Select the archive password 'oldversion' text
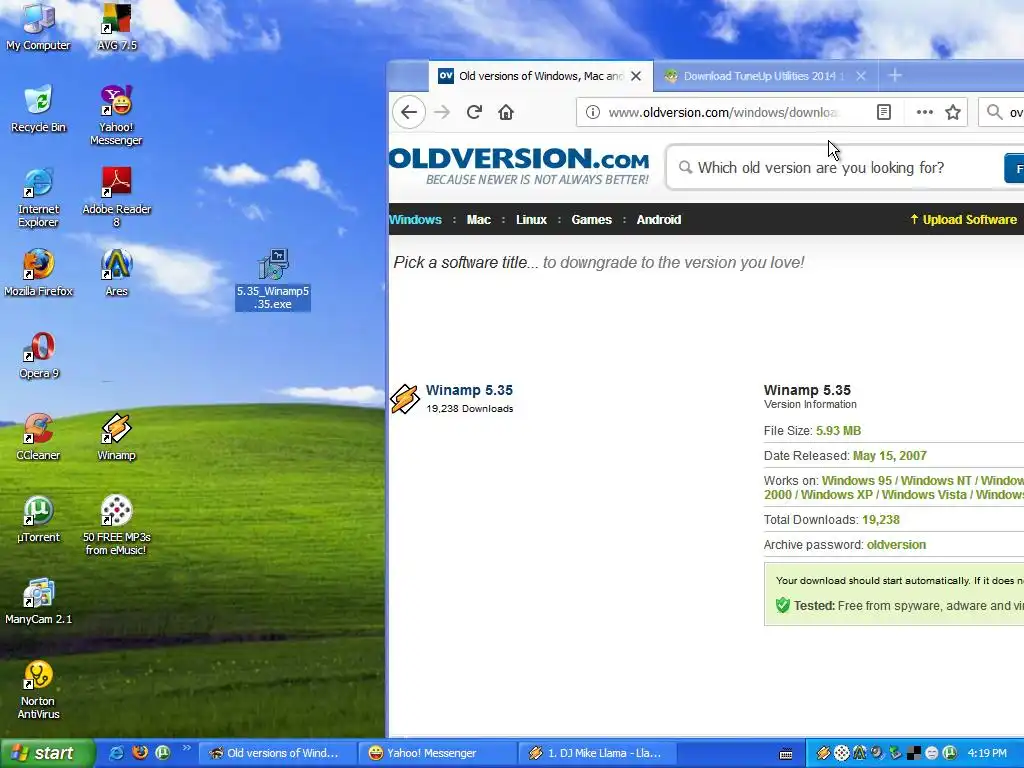Image resolution: width=1024 pixels, height=768 pixels. [896, 545]
